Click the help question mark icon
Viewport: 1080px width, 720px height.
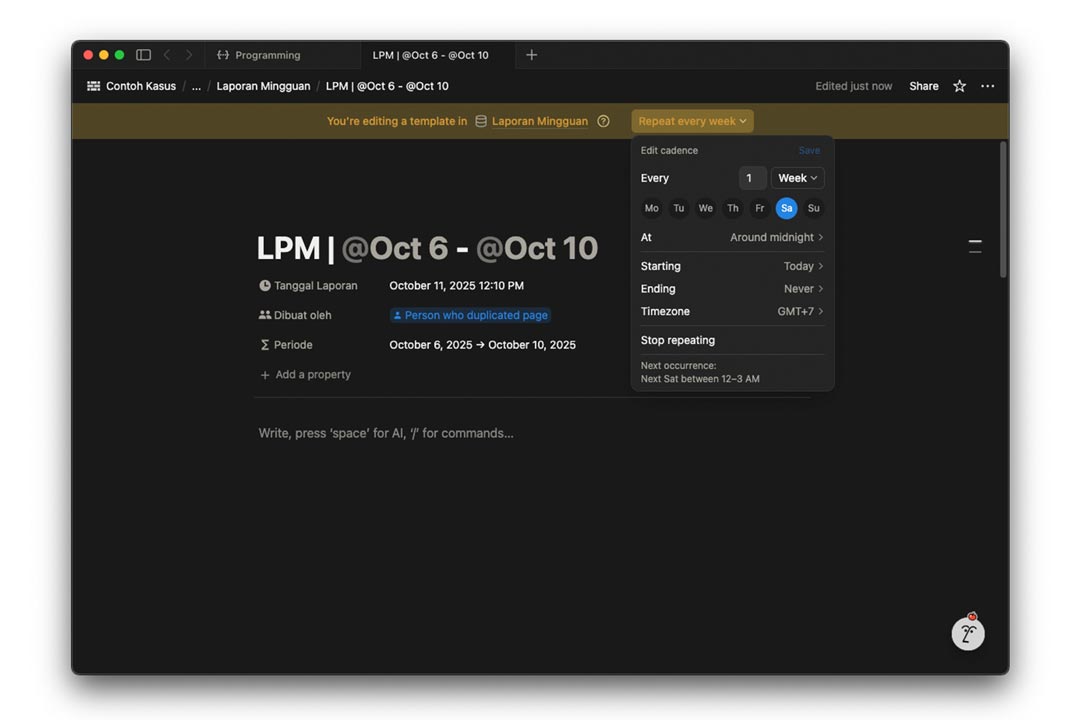coord(603,121)
